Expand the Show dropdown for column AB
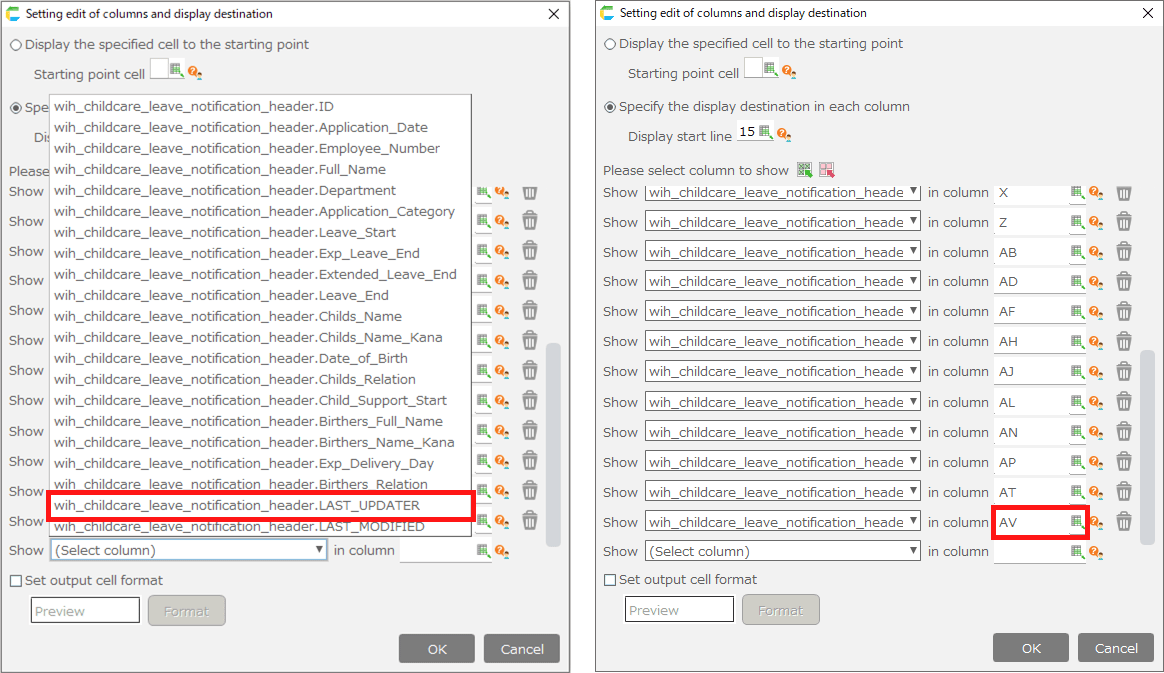 tap(782, 252)
